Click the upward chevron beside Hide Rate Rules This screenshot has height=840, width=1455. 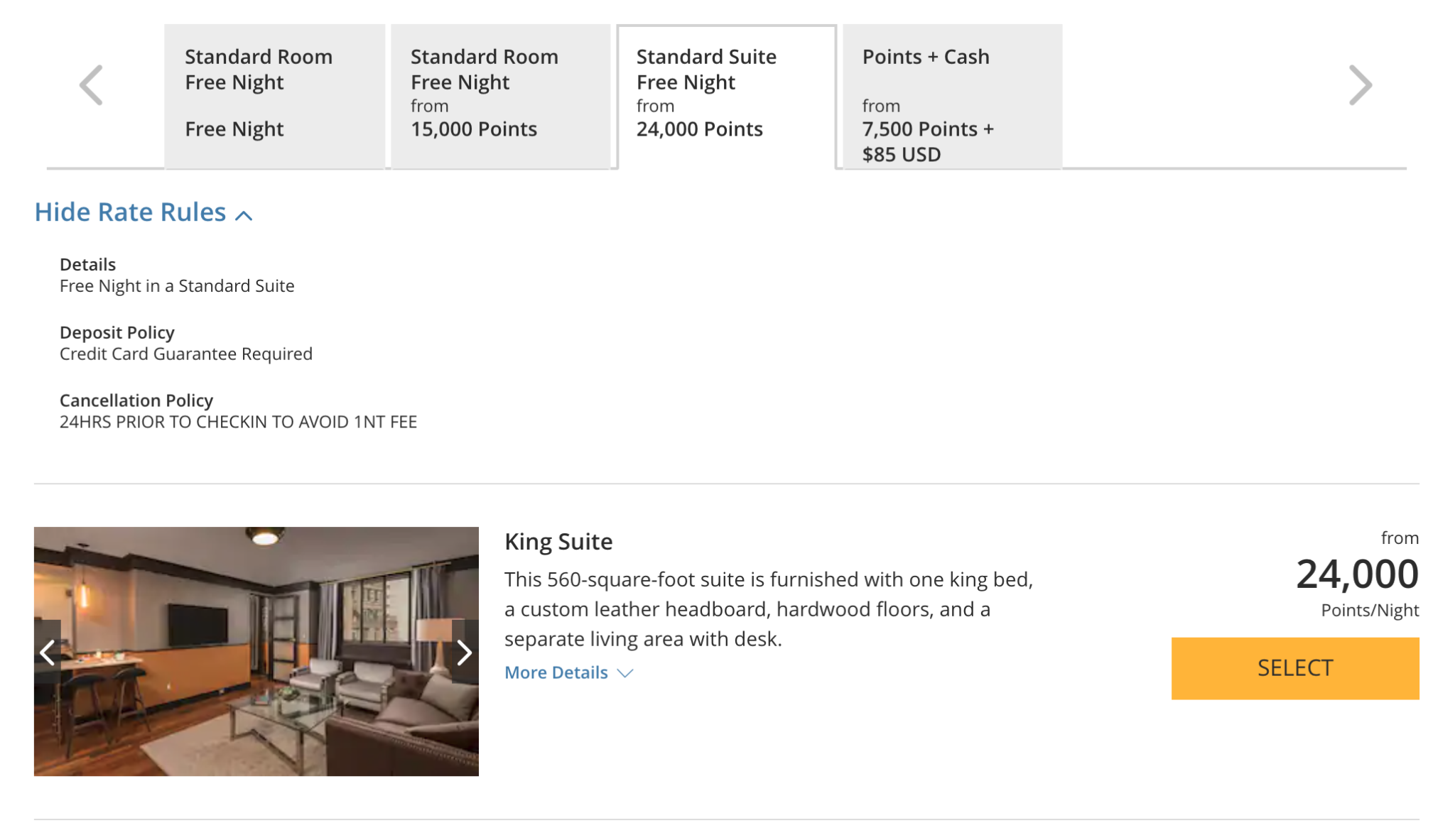coord(244,214)
